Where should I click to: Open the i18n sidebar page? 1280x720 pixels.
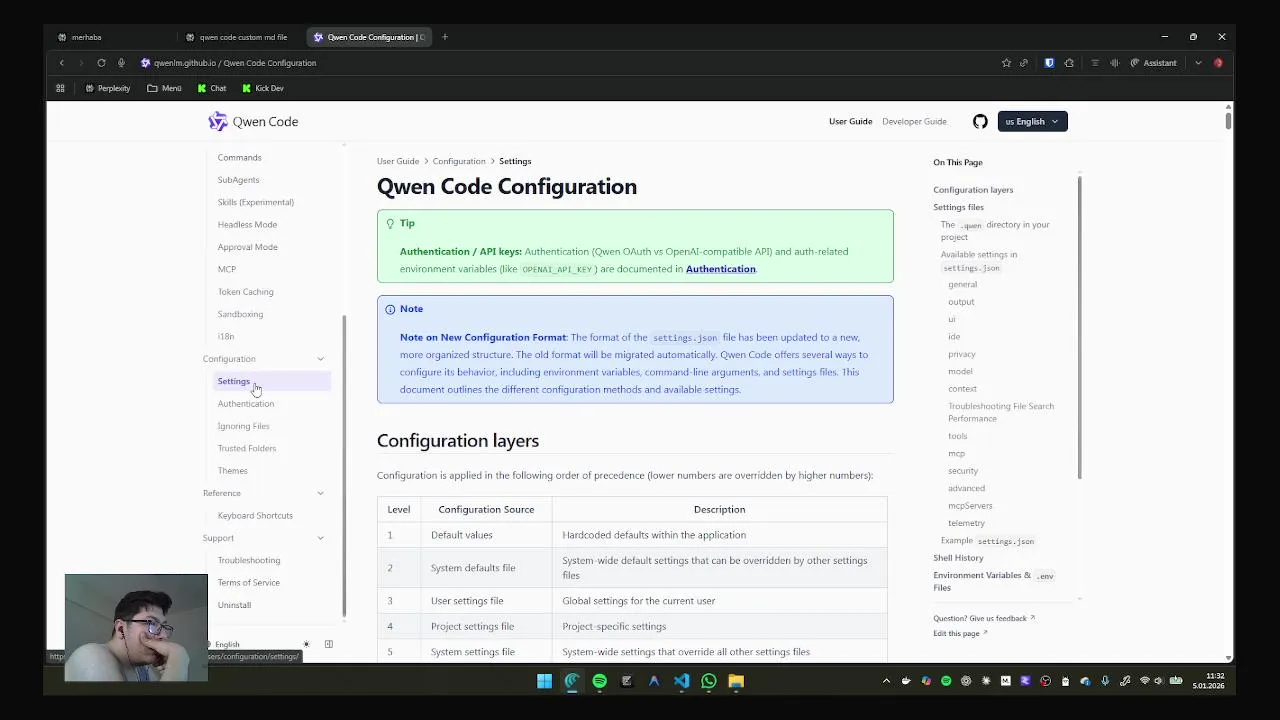(x=226, y=336)
